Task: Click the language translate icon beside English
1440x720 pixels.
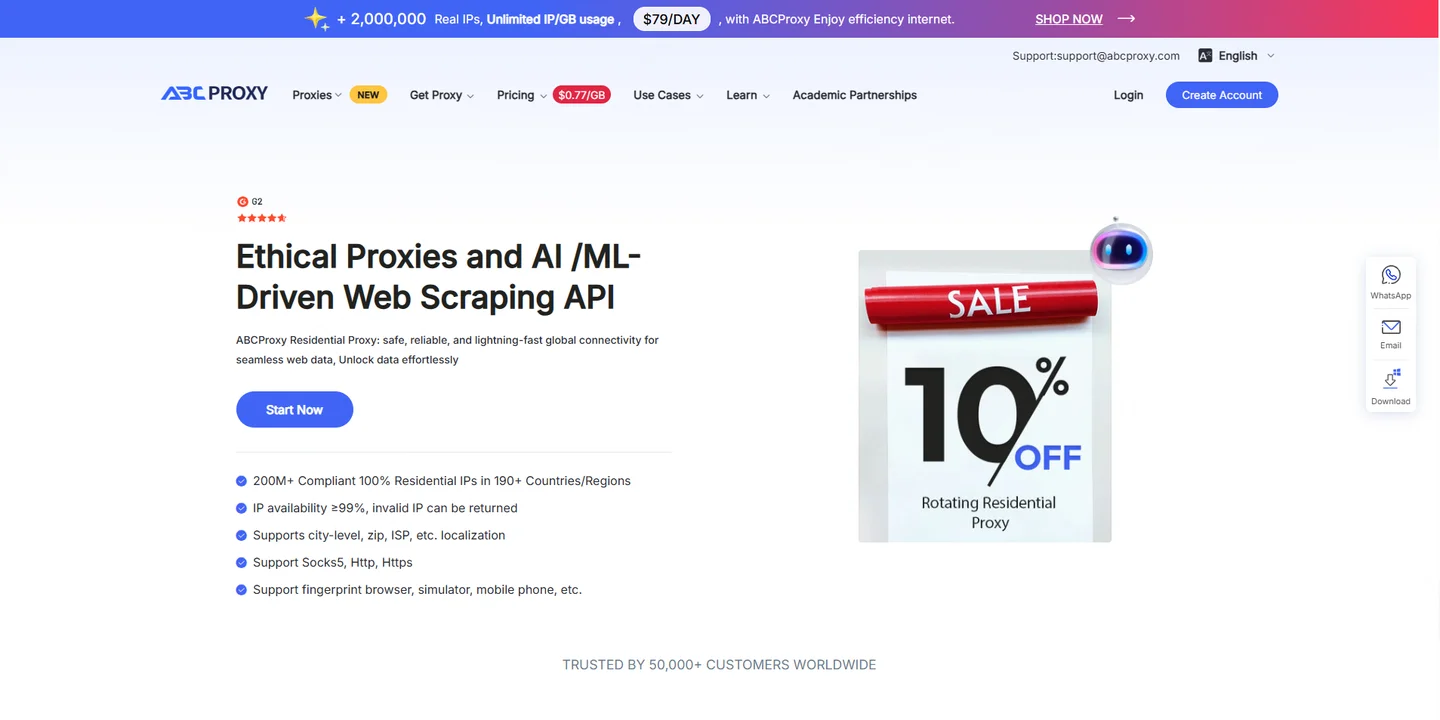Action: [x=1205, y=56]
